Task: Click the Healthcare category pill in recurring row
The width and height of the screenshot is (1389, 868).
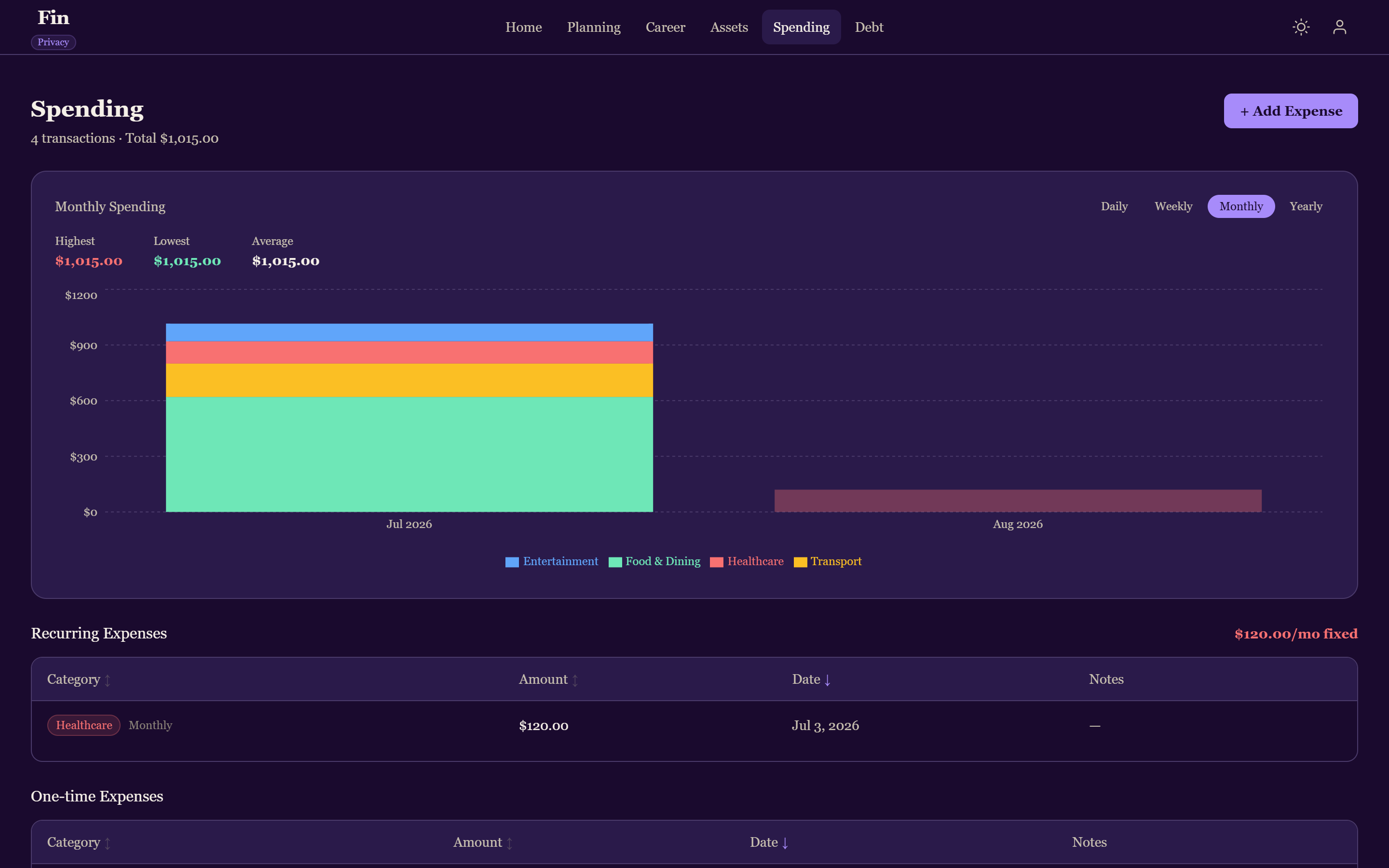Action: tap(84, 725)
